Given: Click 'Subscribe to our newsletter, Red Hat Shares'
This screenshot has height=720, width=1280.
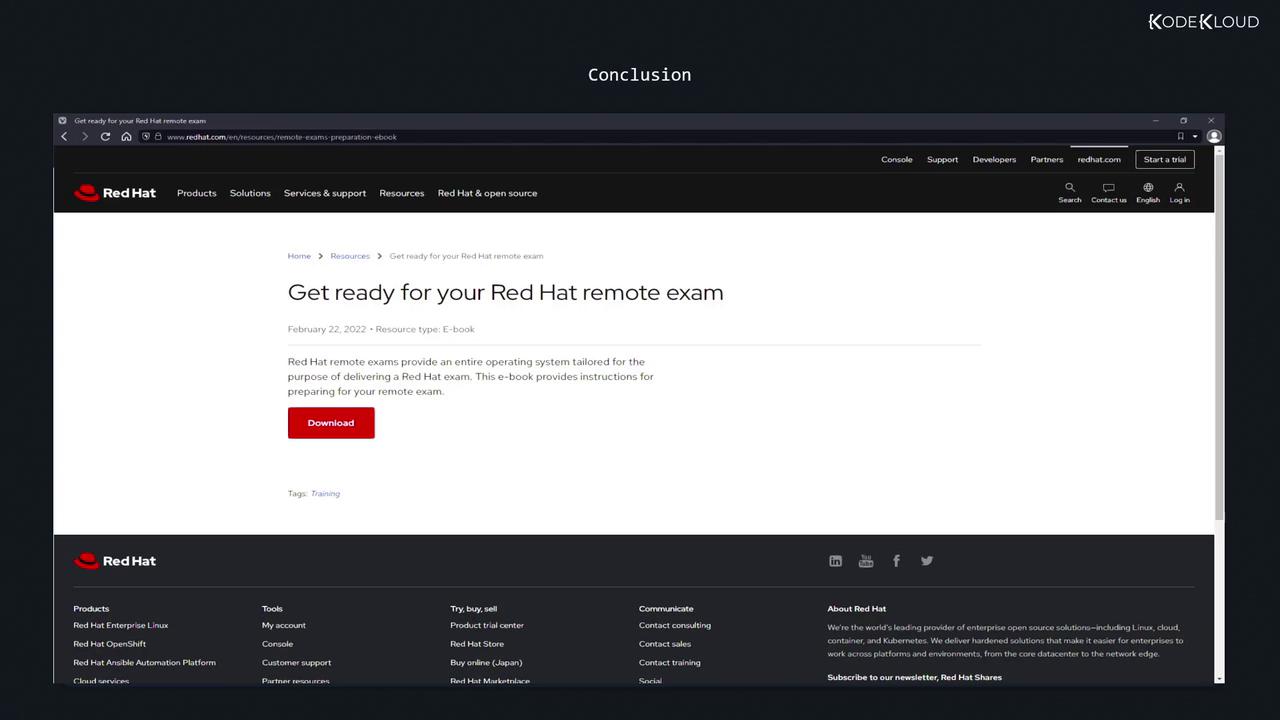Looking at the screenshot, I should tap(915, 678).
